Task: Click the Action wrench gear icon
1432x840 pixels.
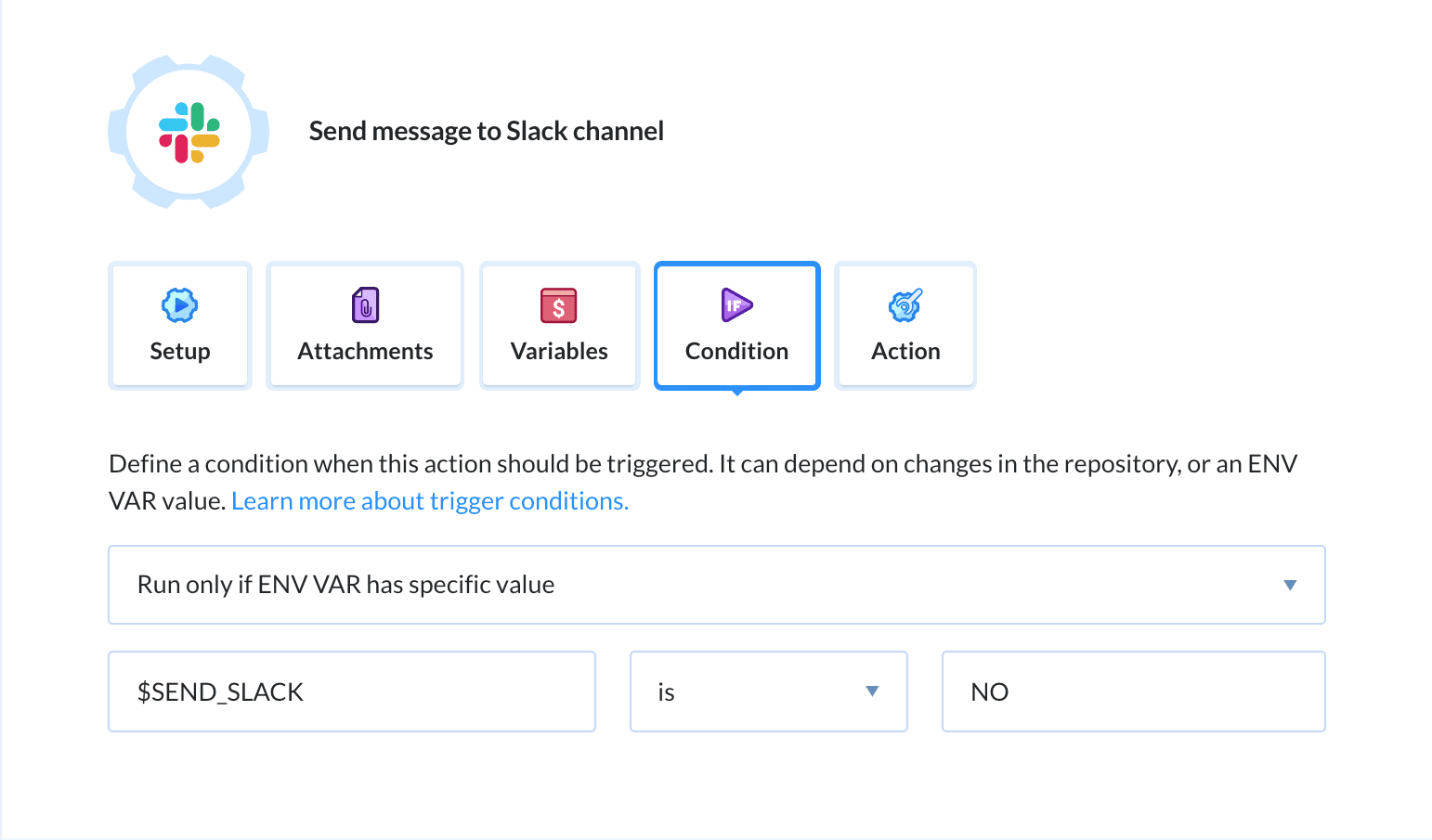Action: 905,304
